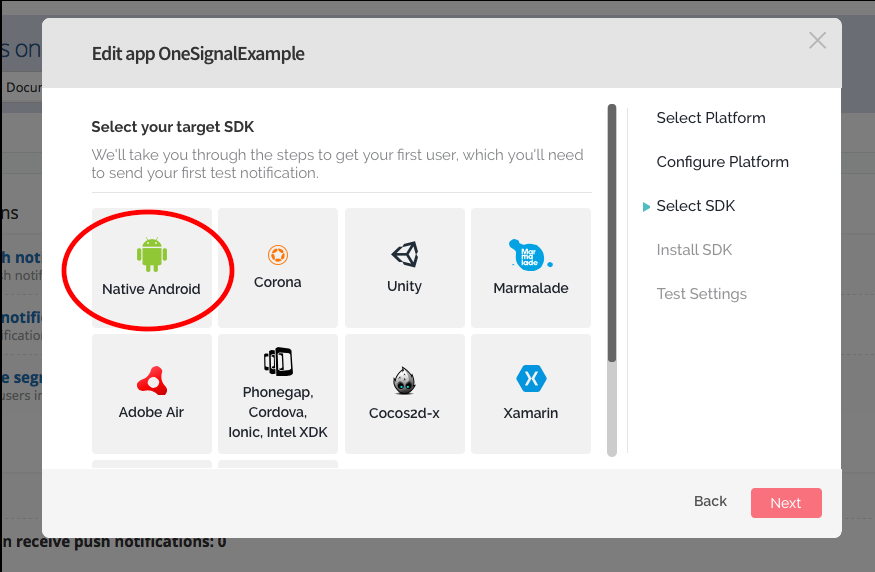Go to Configure Platform step
Screen dimensions: 875x572
click(722, 162)
